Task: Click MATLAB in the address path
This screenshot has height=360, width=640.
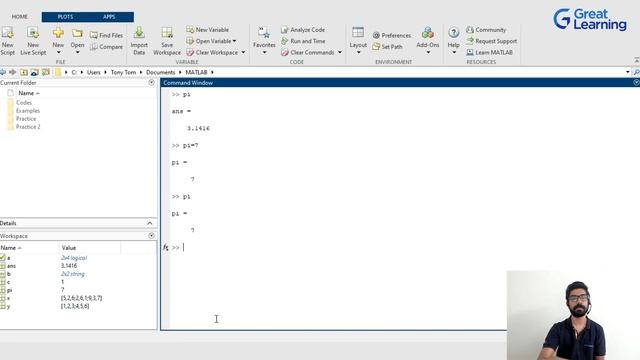Action: (196, 72)
